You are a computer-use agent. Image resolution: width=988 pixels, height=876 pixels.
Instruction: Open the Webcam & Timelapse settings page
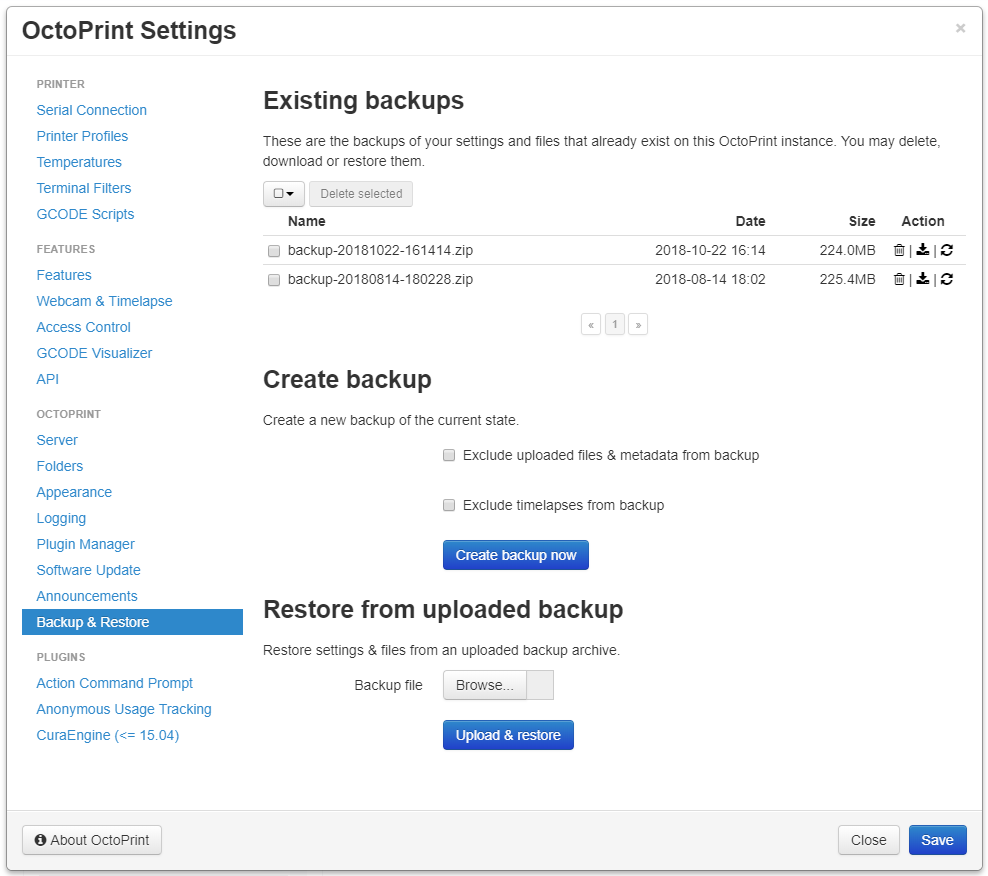104,300
